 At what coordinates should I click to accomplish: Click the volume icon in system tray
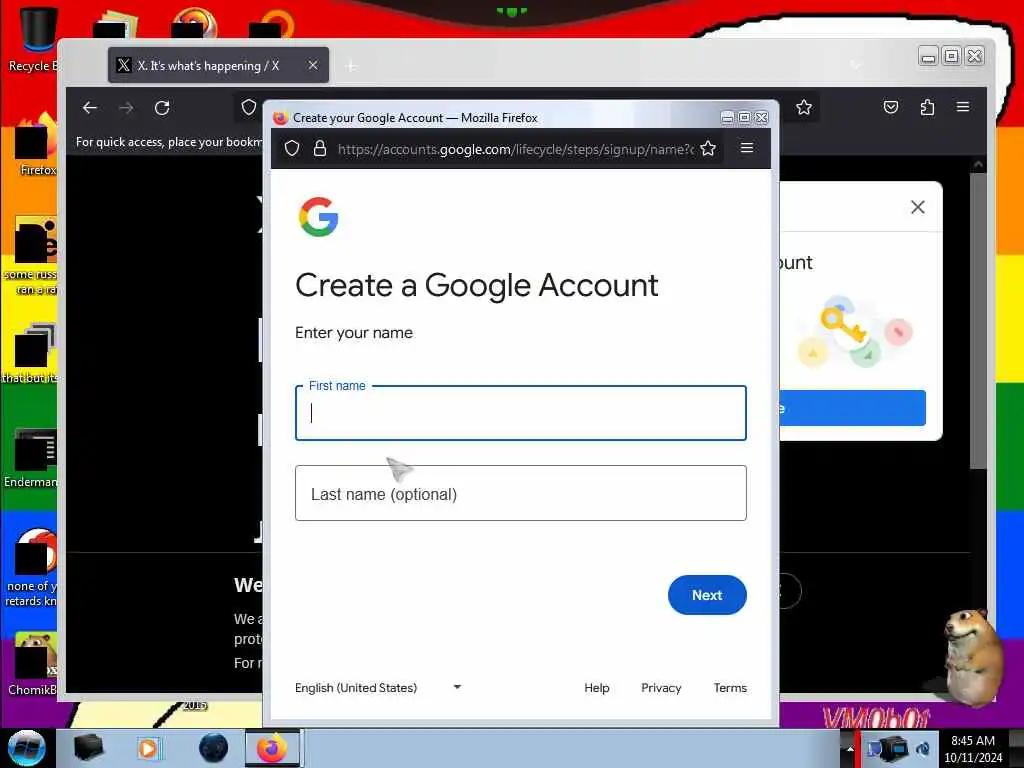click(923, 748)
